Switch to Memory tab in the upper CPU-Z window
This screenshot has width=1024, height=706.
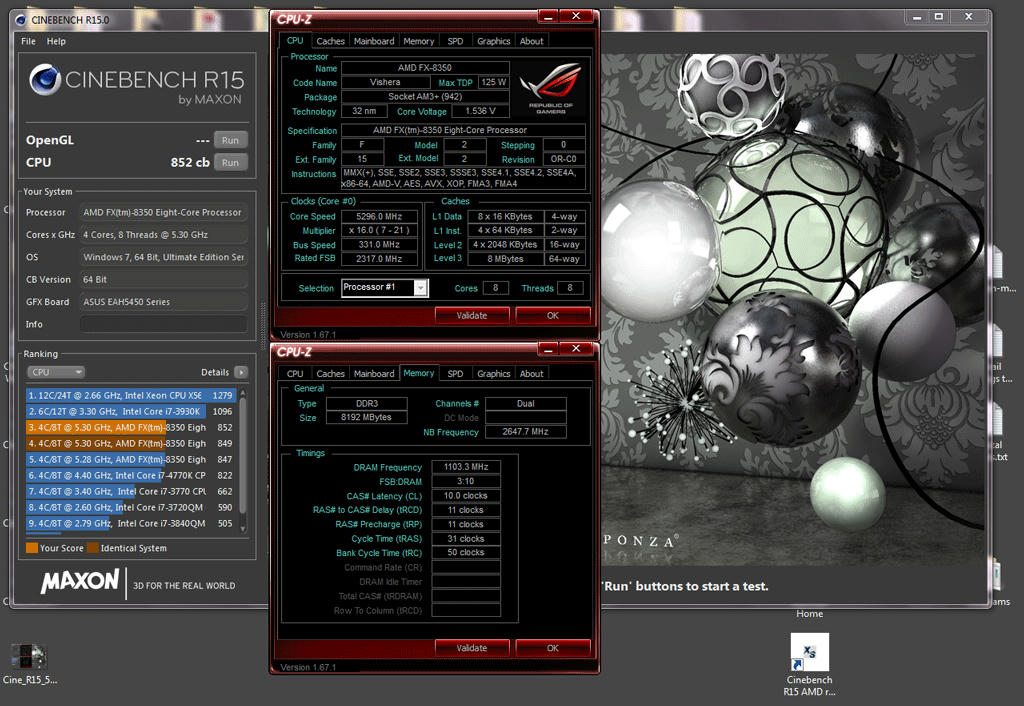(419, 41)
